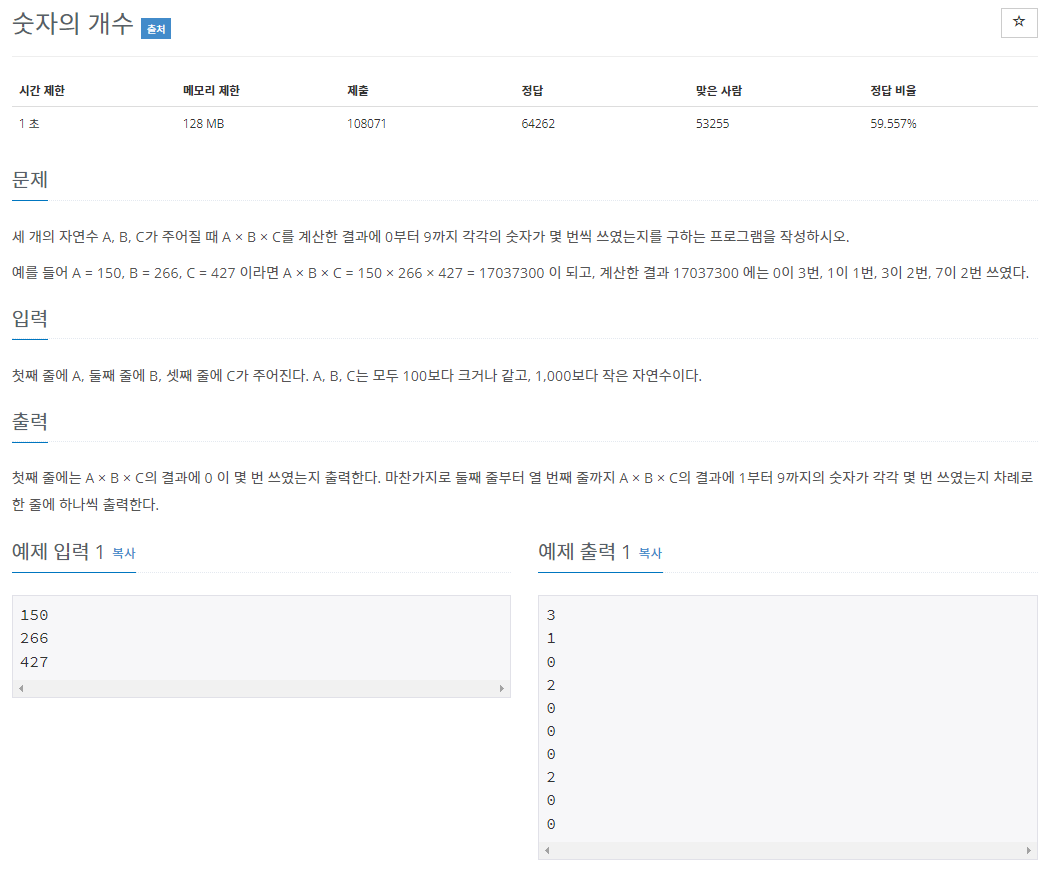Click the second output line 1

click(551, 638)
